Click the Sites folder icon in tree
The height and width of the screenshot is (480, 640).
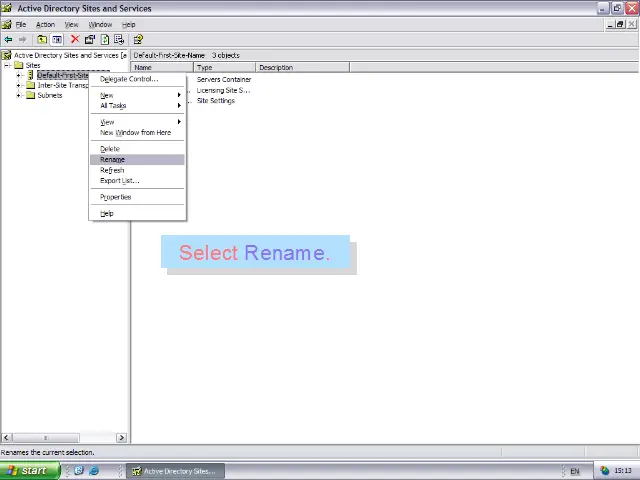(x=18, y=65)
